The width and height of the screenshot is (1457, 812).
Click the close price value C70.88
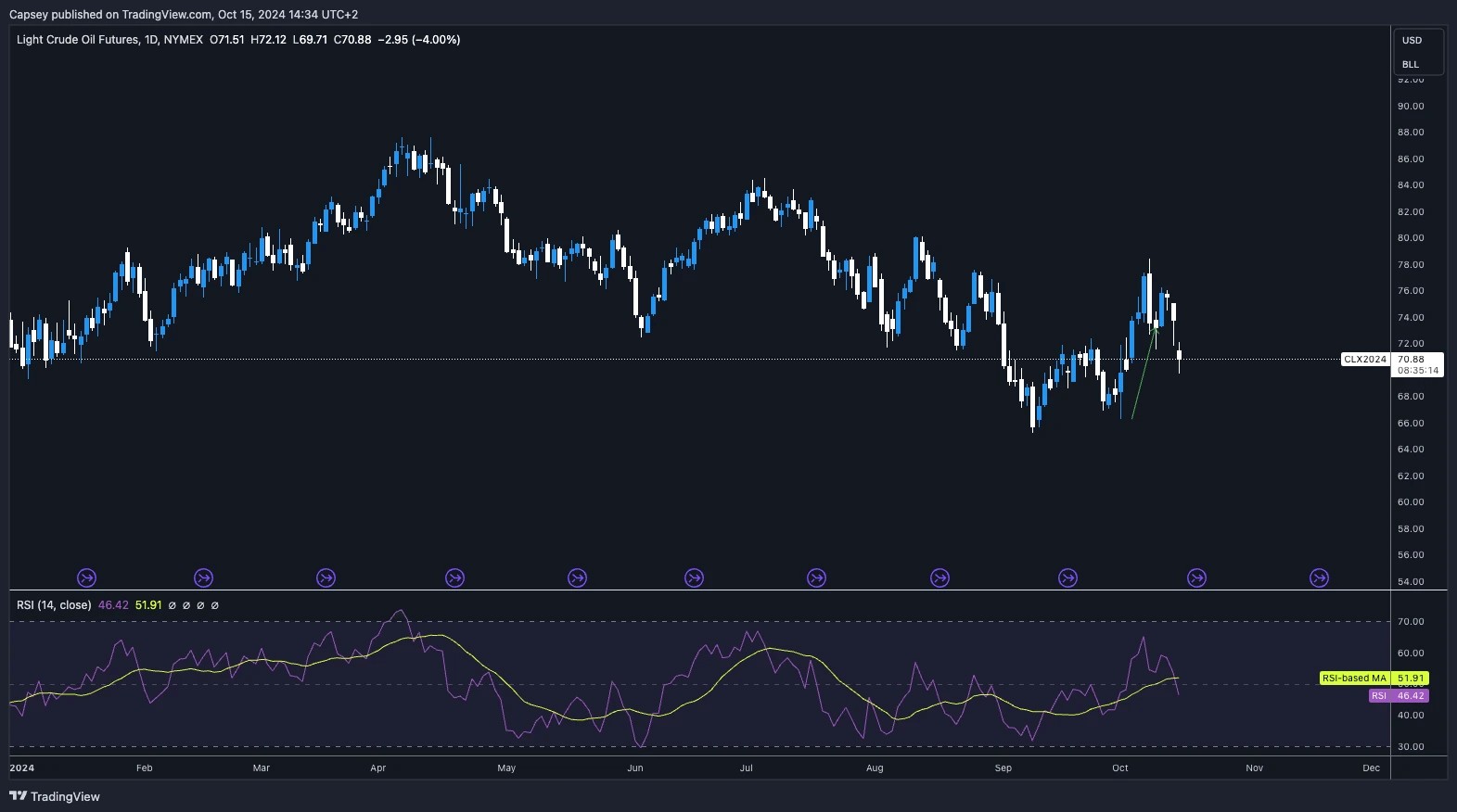[352, 40]
